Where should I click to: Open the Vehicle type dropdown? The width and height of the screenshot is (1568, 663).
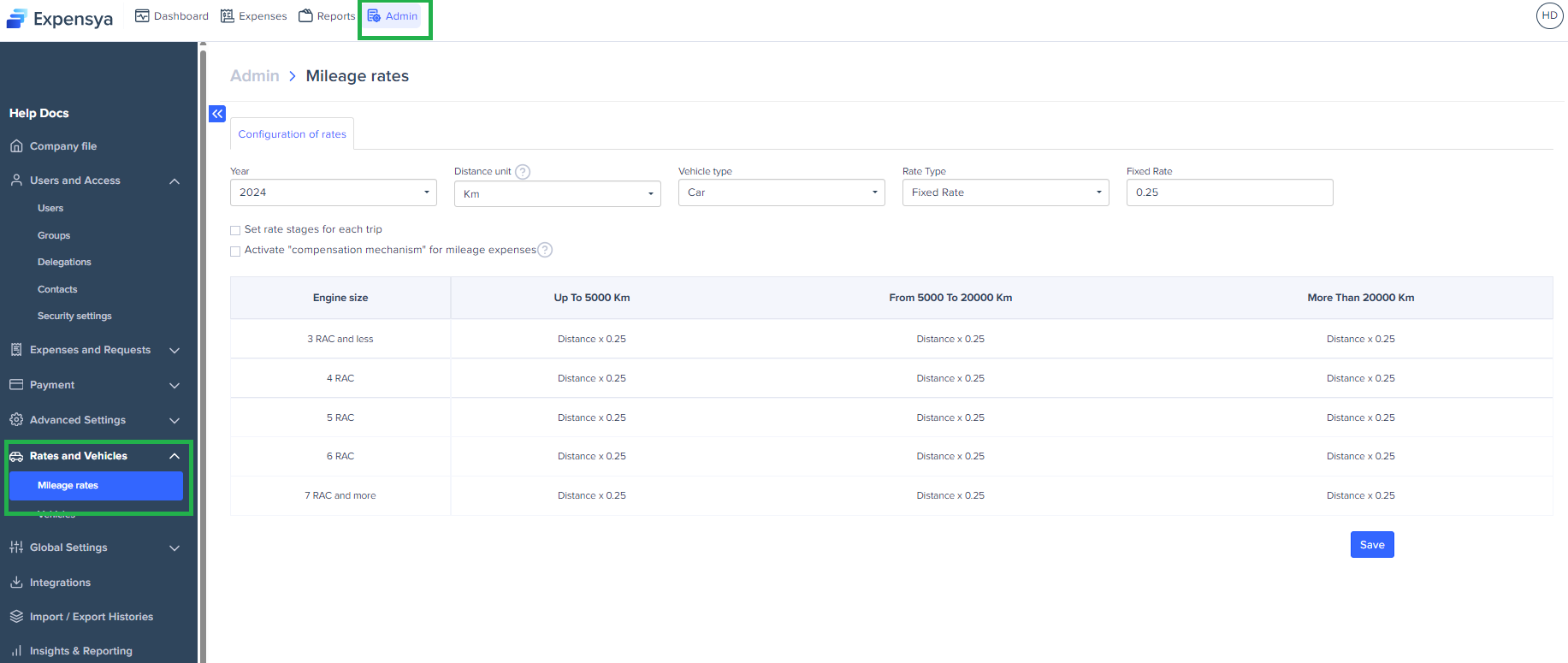[x=781, y=192]
